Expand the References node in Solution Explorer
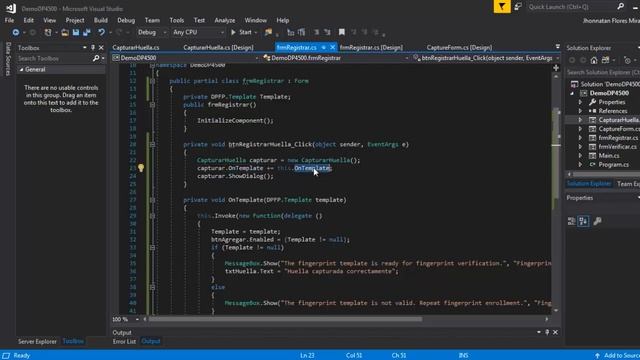 coord(580,111)
